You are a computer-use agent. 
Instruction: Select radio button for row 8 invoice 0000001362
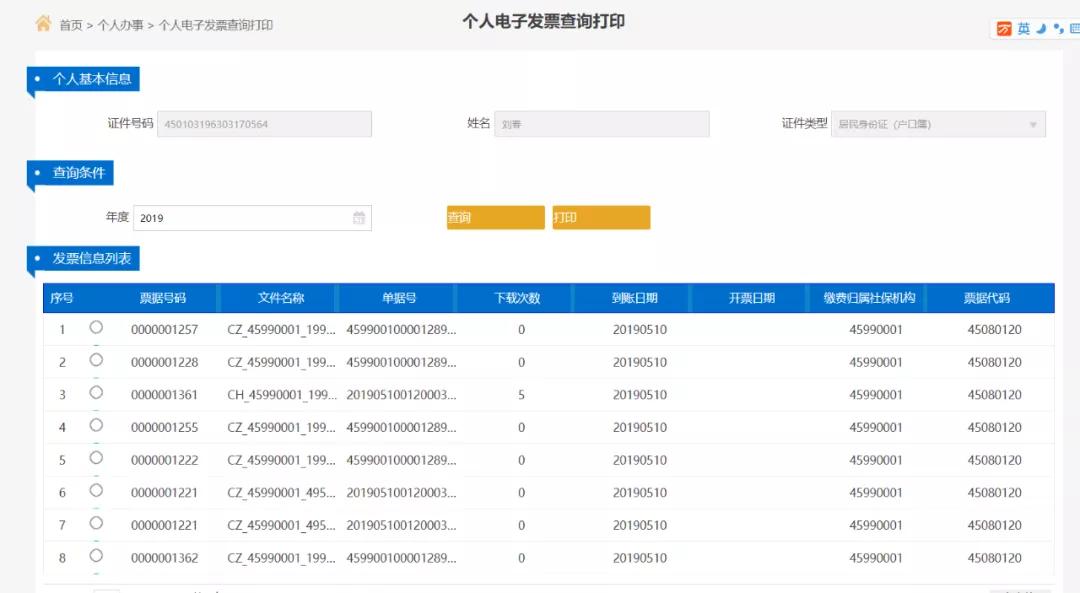96,556
